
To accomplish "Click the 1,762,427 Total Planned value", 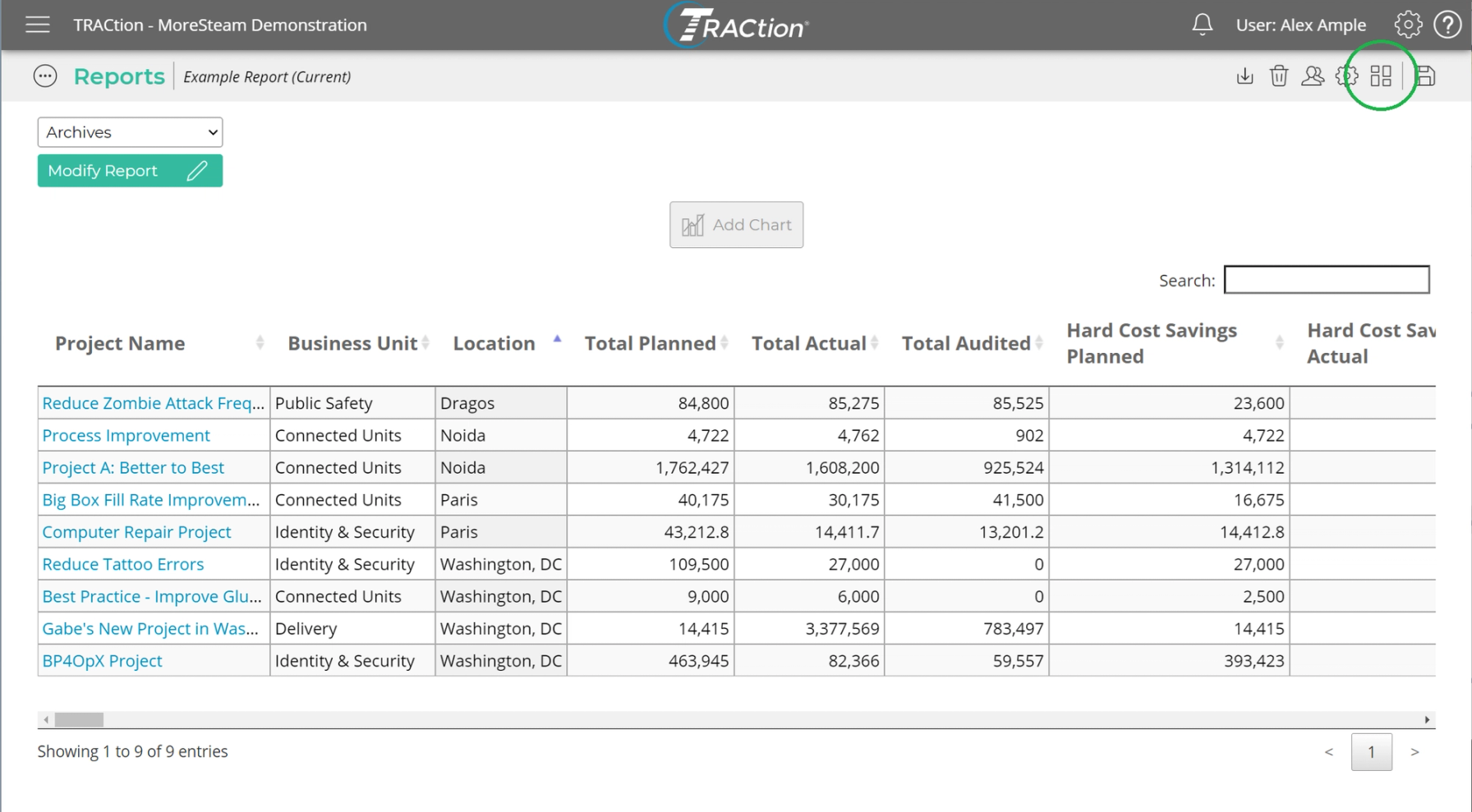I will tap(692, 467).
